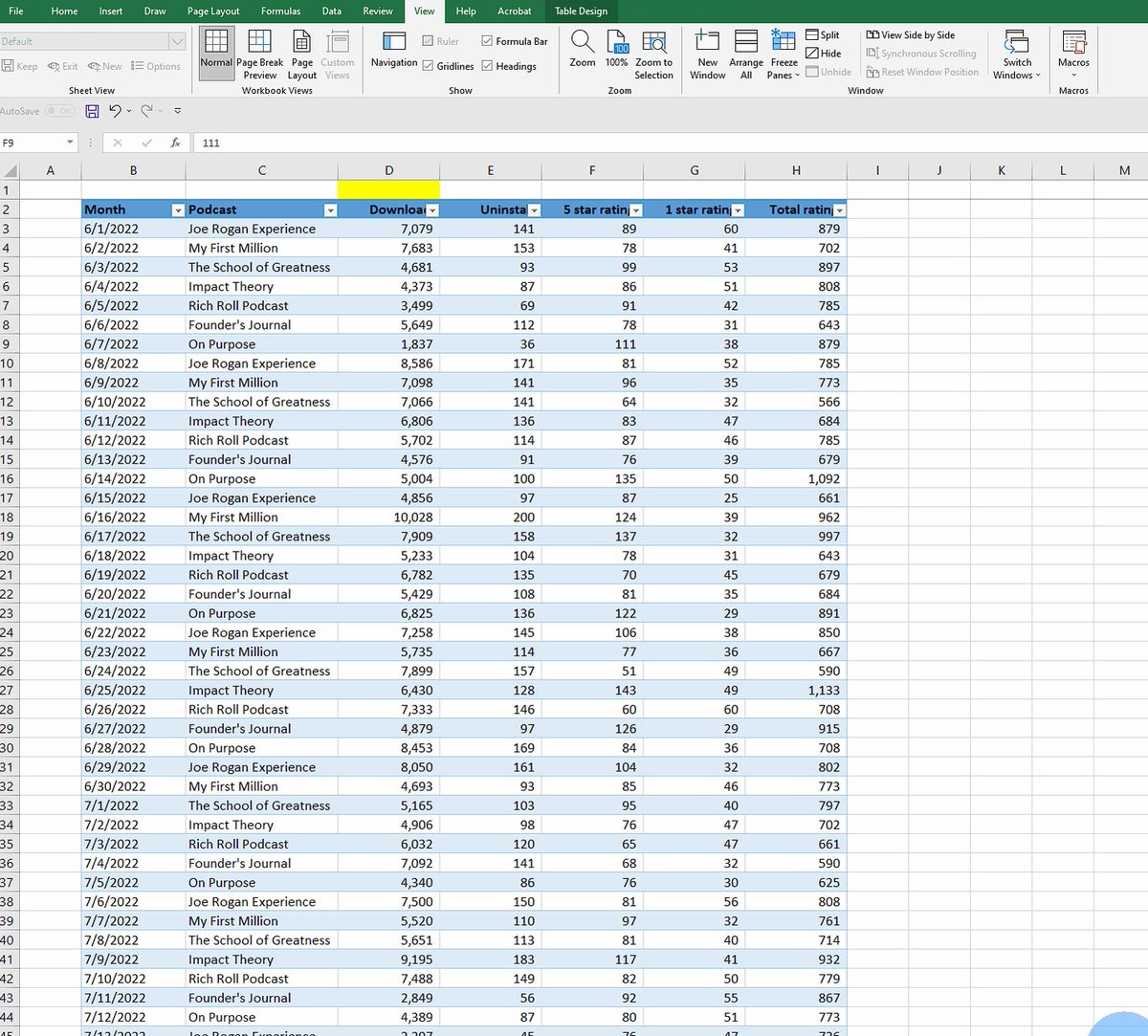Open the 5 star rating filter dropdown
The width and height of the screenshot is (1148, 1036).
(x=636, y=209)
